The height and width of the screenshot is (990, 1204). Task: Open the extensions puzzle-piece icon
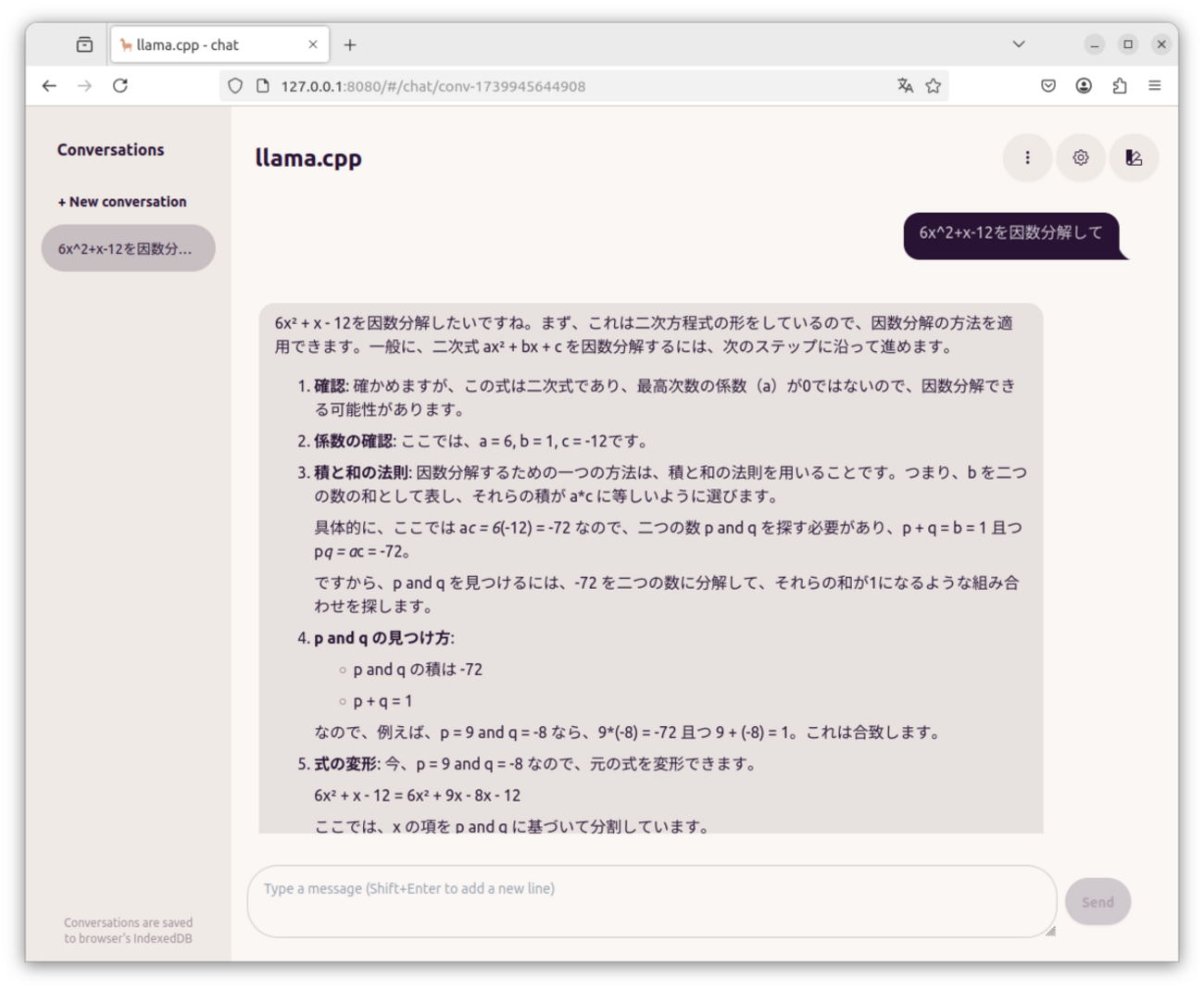1119,85
